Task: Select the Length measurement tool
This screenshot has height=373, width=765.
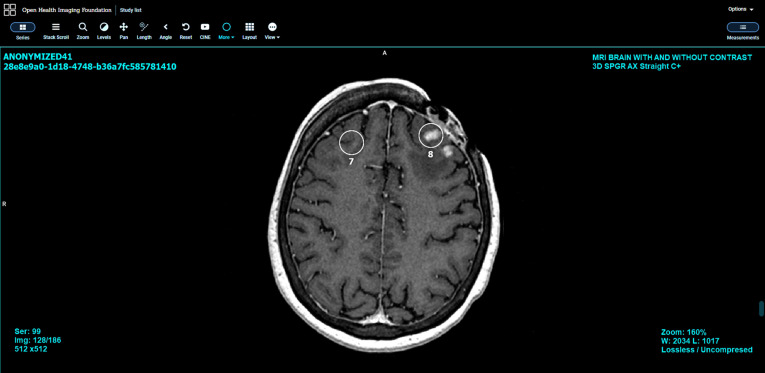Action: coord(144,31)
